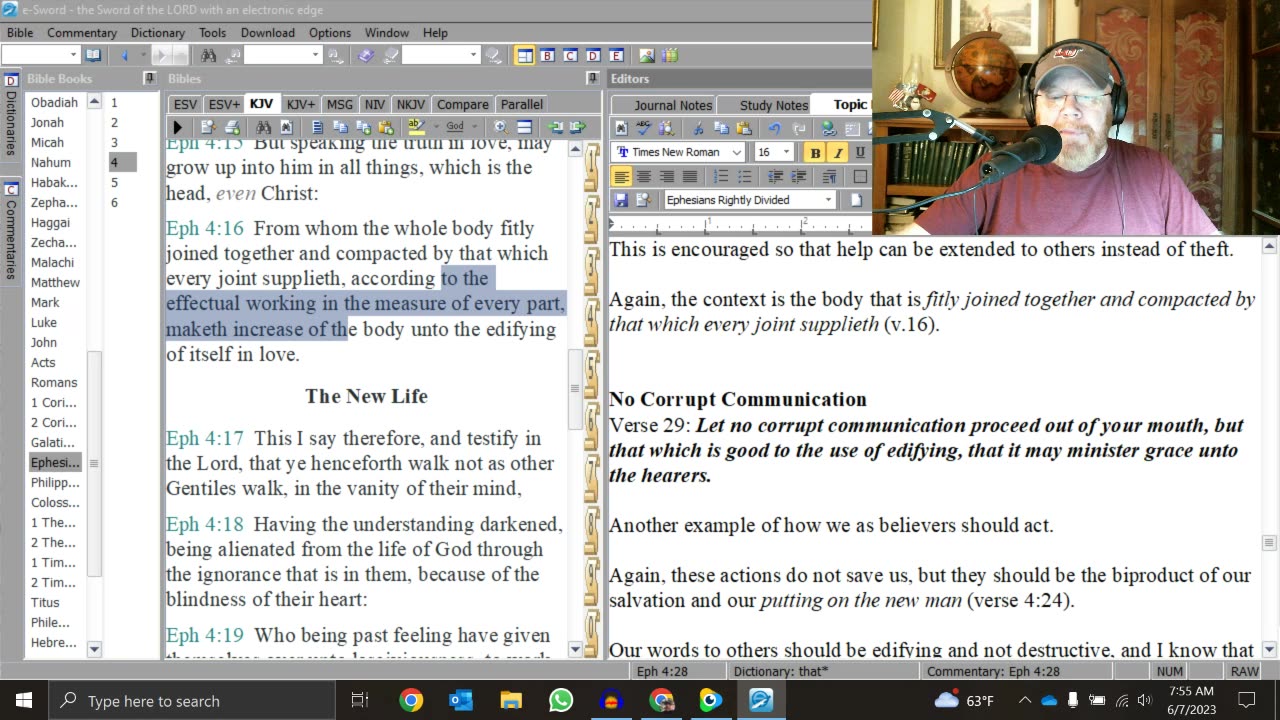The height and width of the screenshot is (720, 1280).
Task: Click the bullet list icon in Editors
Action: [744, 176]
